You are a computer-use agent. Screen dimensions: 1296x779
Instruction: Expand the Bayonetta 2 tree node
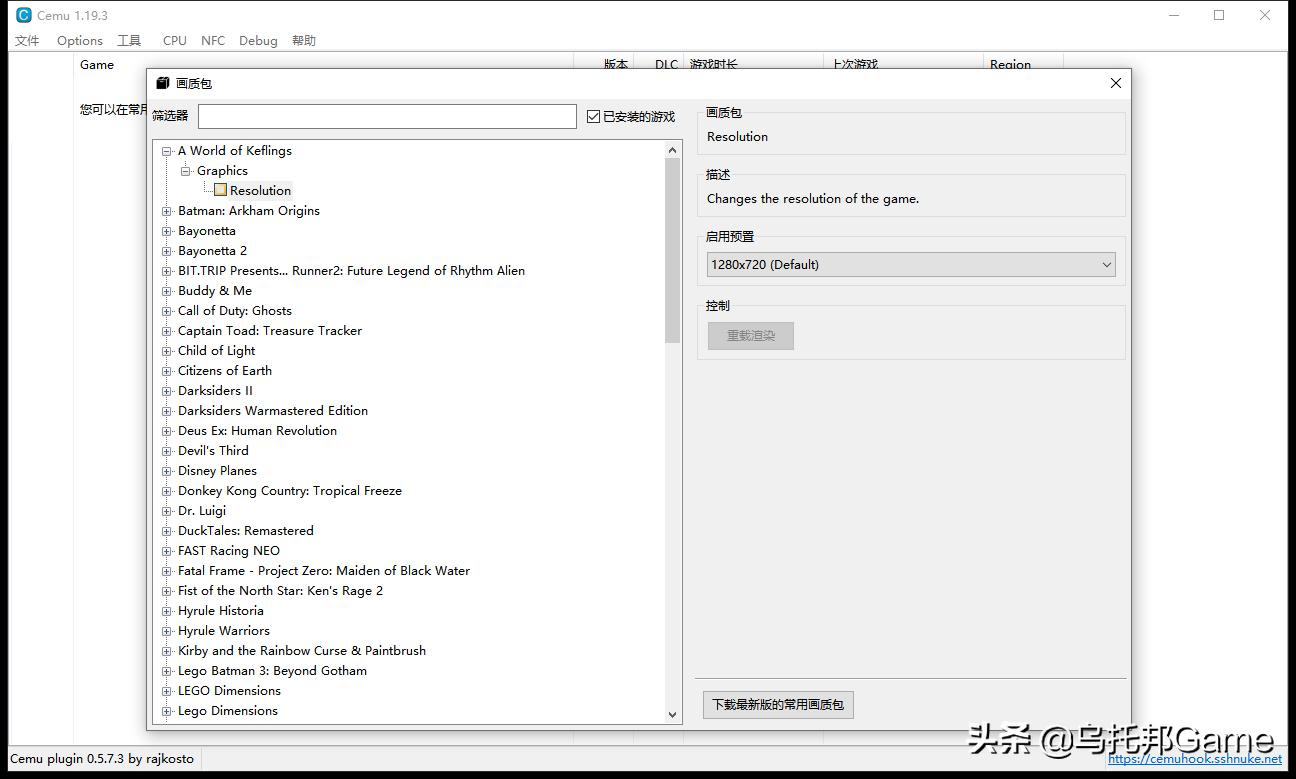167,251
